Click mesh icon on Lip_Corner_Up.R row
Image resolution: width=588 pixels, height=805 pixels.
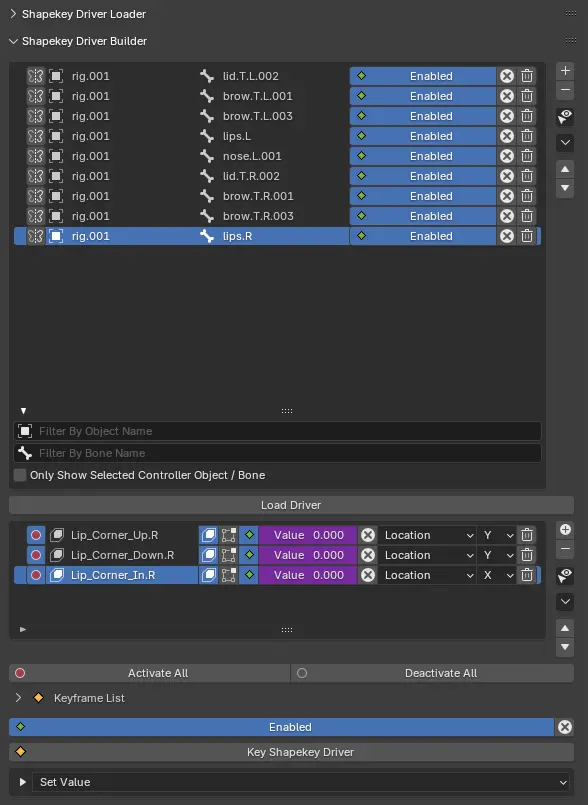208,535
